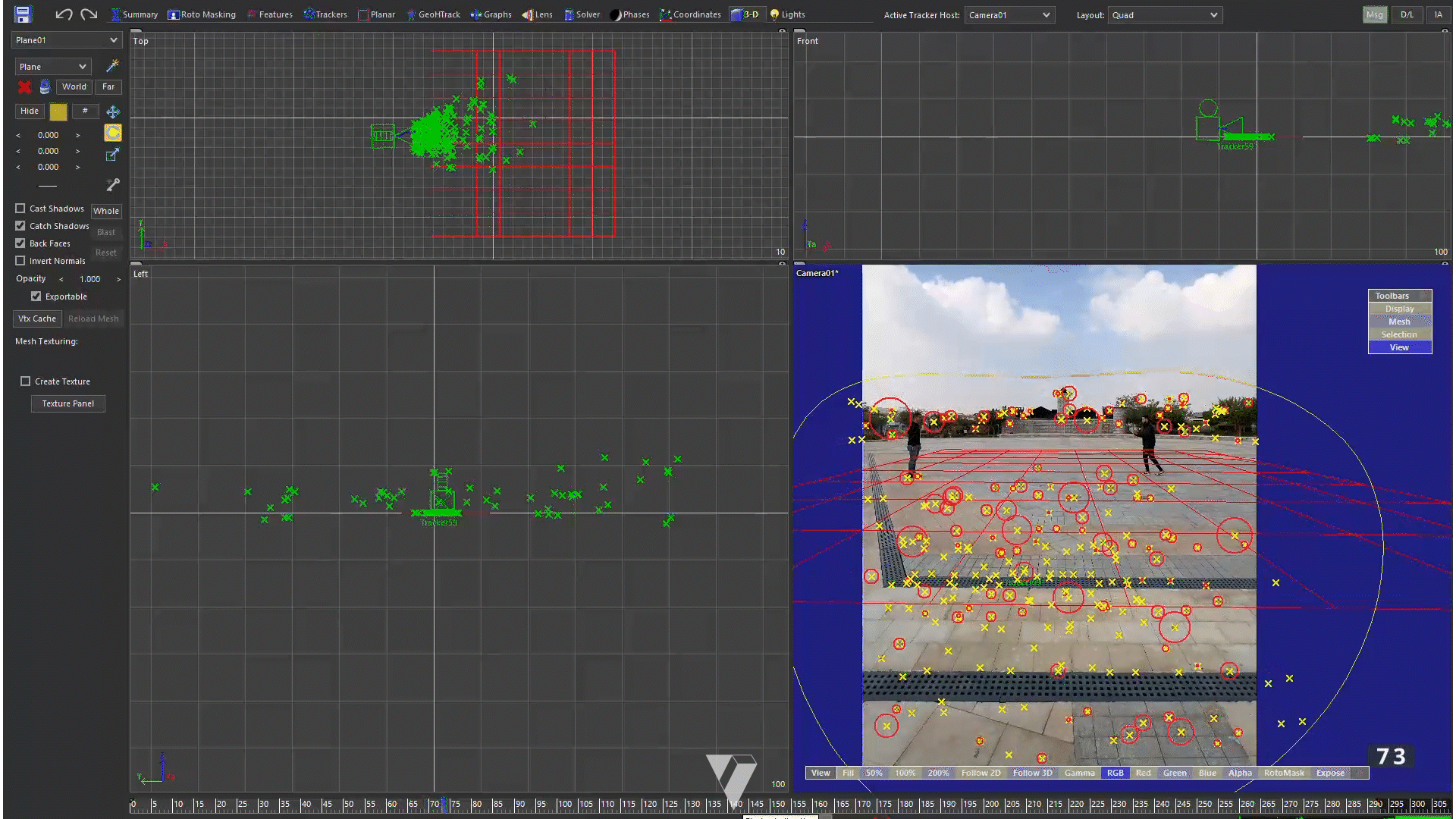Select the blue move arrows tool
The image size is (1456, 819).
click(x=113, y=111)
